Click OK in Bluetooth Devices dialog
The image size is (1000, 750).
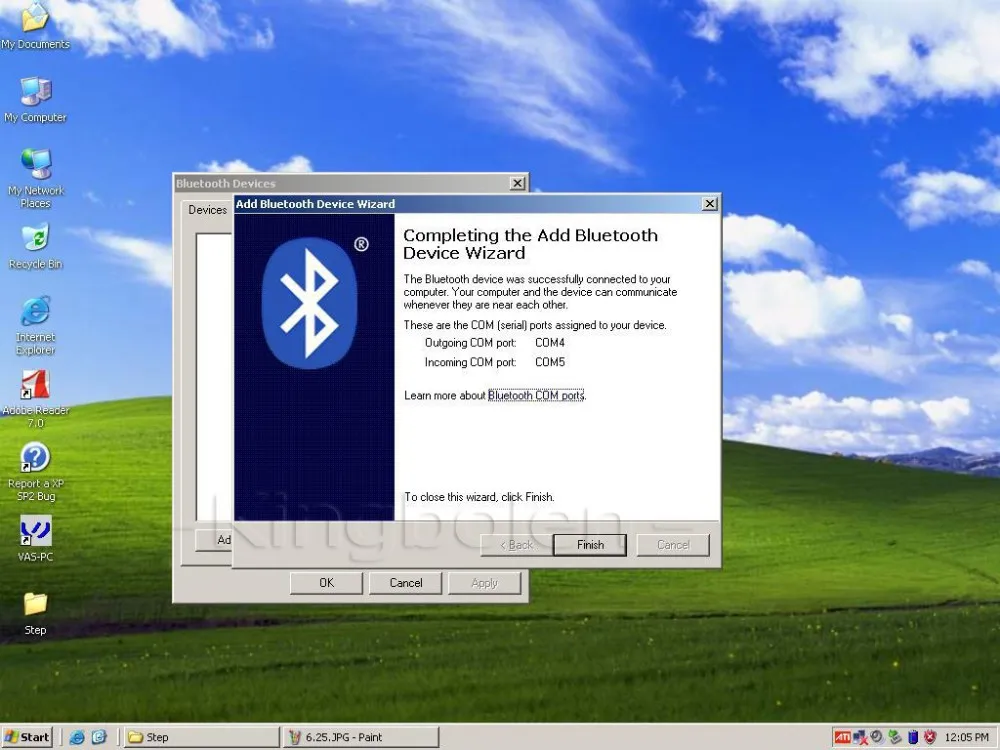tap(326, 583)
